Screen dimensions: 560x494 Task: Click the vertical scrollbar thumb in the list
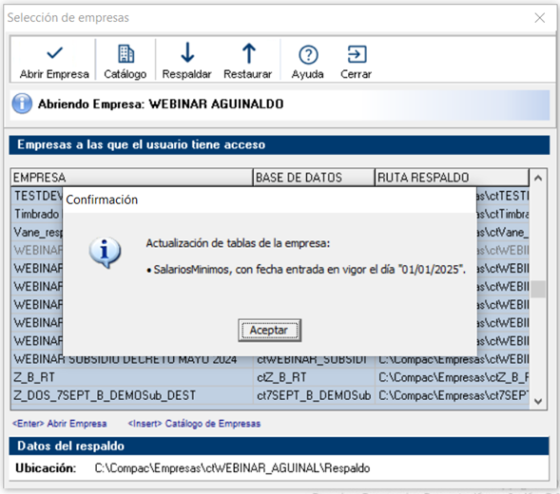point(538,289)
